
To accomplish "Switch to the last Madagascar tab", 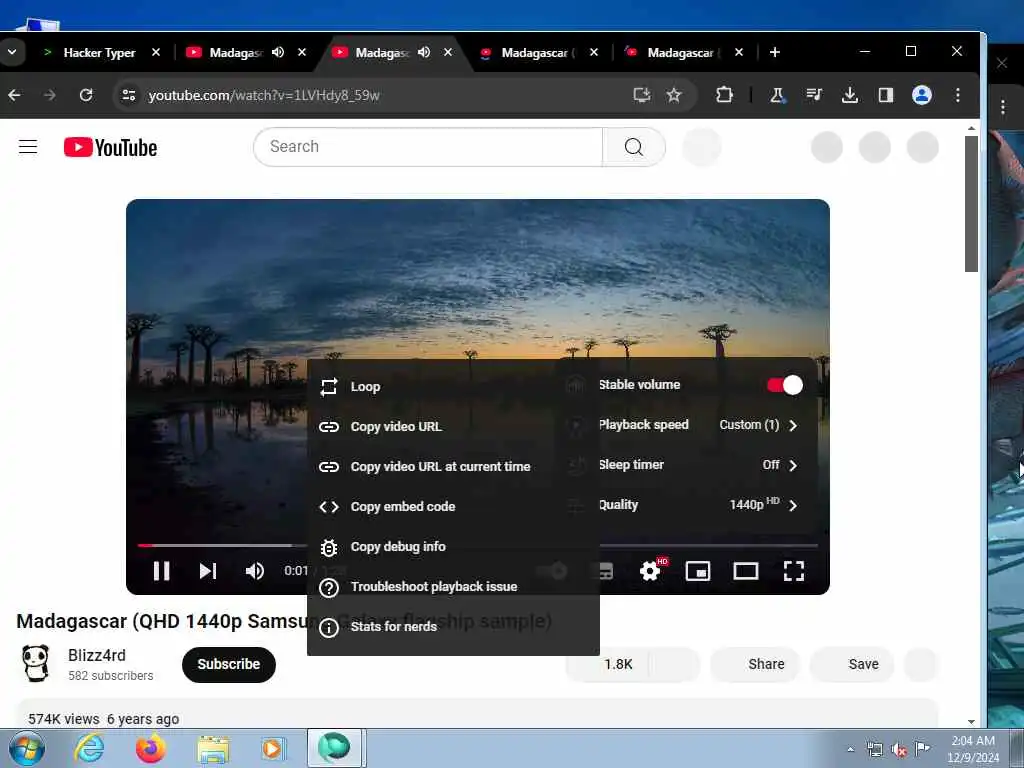I will coord(681,52).
